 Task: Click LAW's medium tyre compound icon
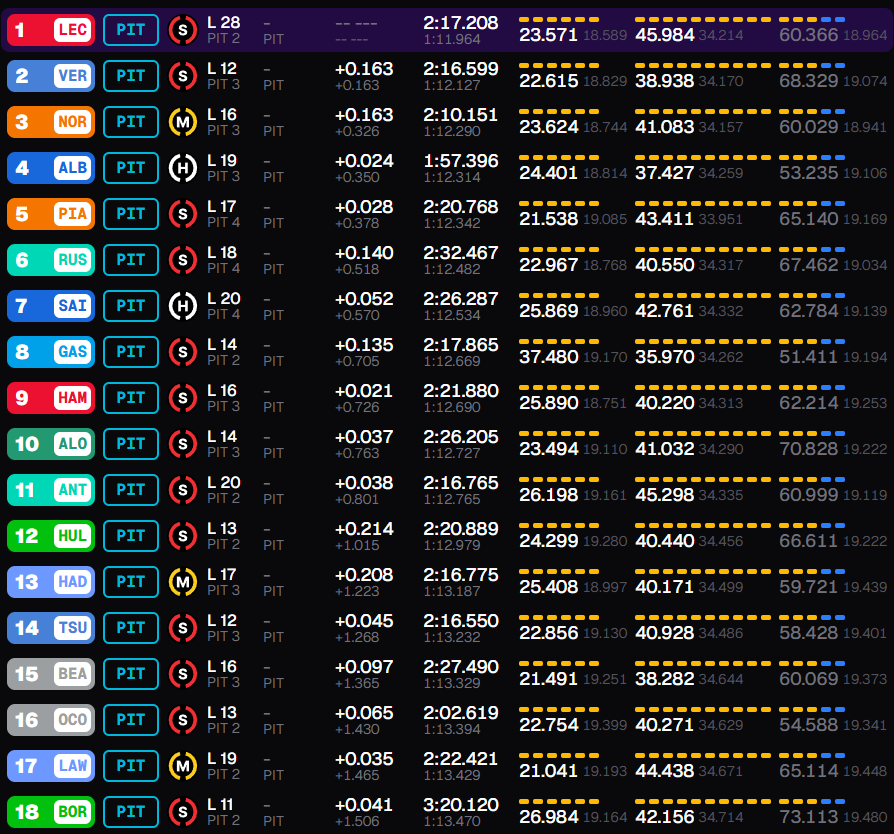182,766
